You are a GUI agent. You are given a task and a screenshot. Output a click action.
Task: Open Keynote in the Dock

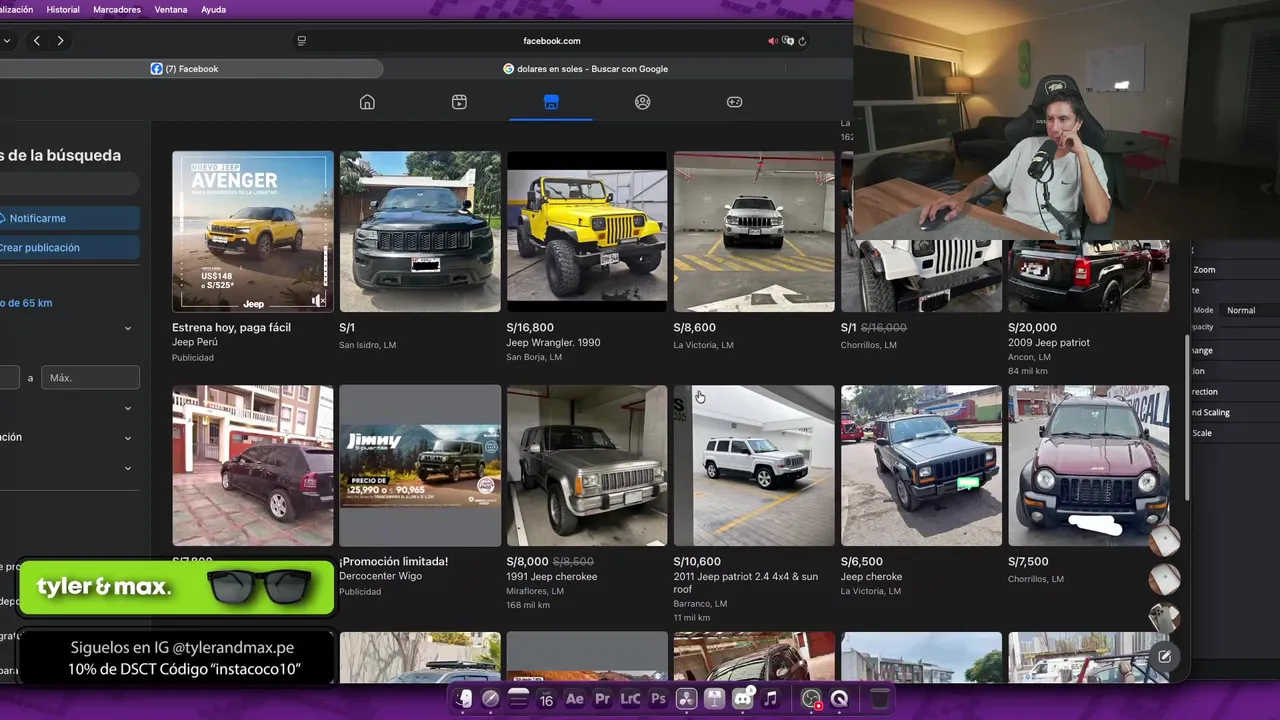click(x=714, y=699)
